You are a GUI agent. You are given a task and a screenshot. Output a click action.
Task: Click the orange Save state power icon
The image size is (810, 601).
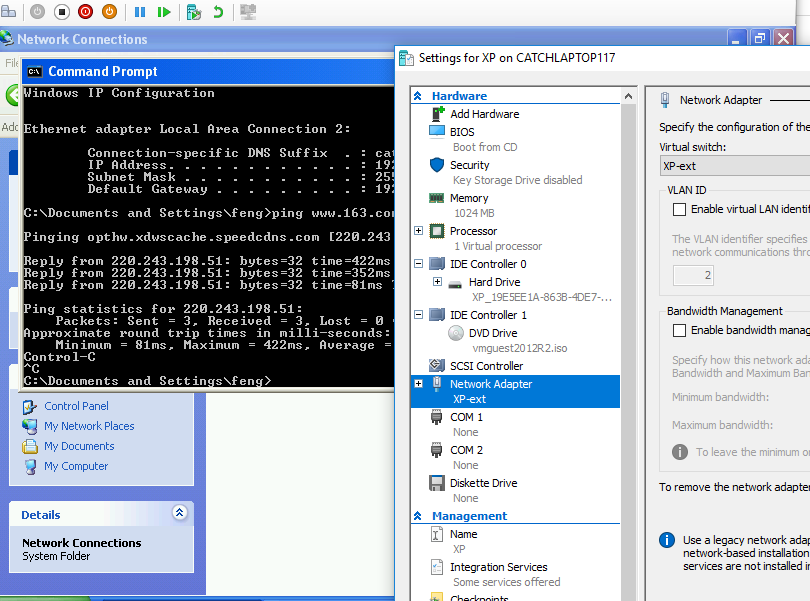109,12
